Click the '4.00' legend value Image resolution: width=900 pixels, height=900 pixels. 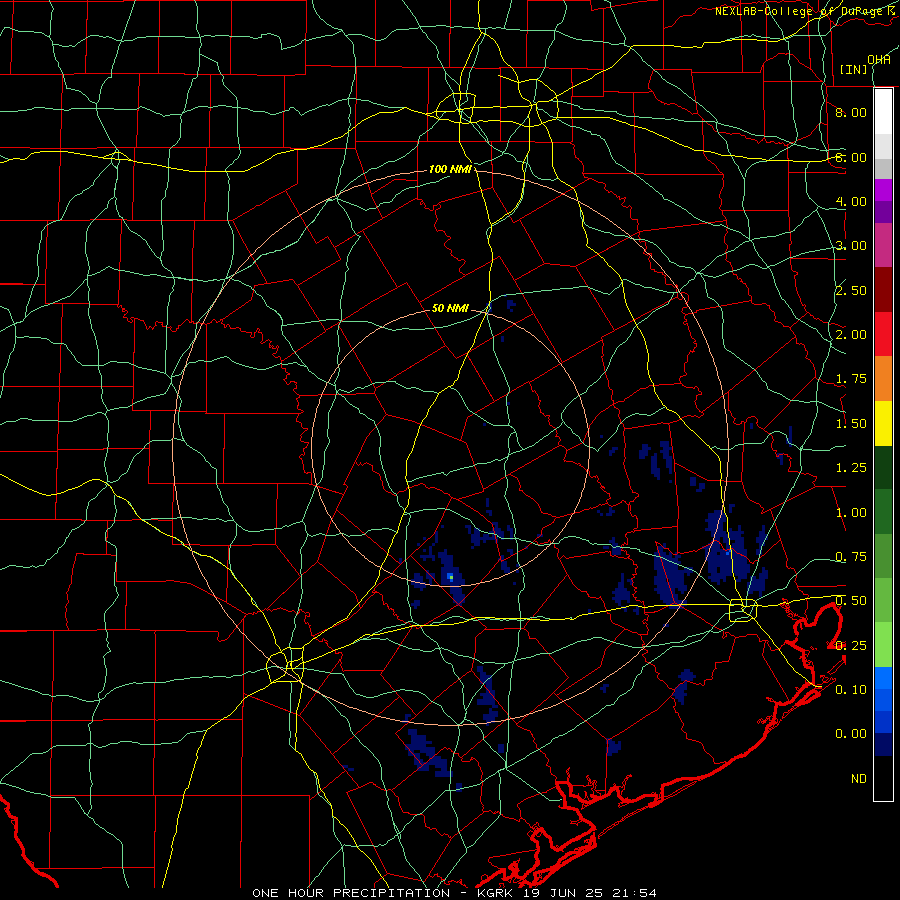(x=851, y=201)
